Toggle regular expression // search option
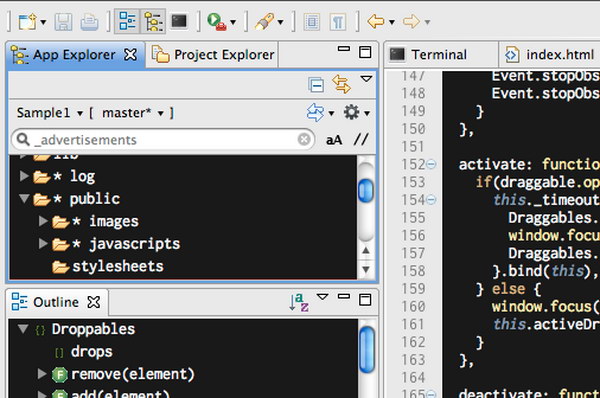 click(x=361, y=139)
